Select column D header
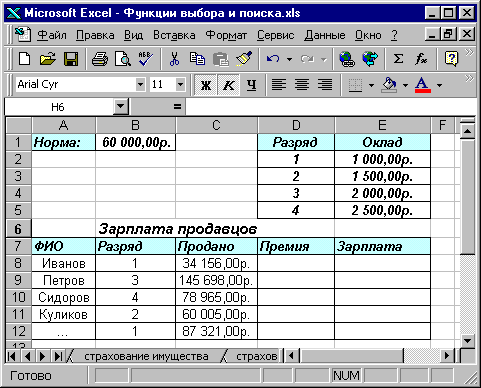 [x=296, y=125]
